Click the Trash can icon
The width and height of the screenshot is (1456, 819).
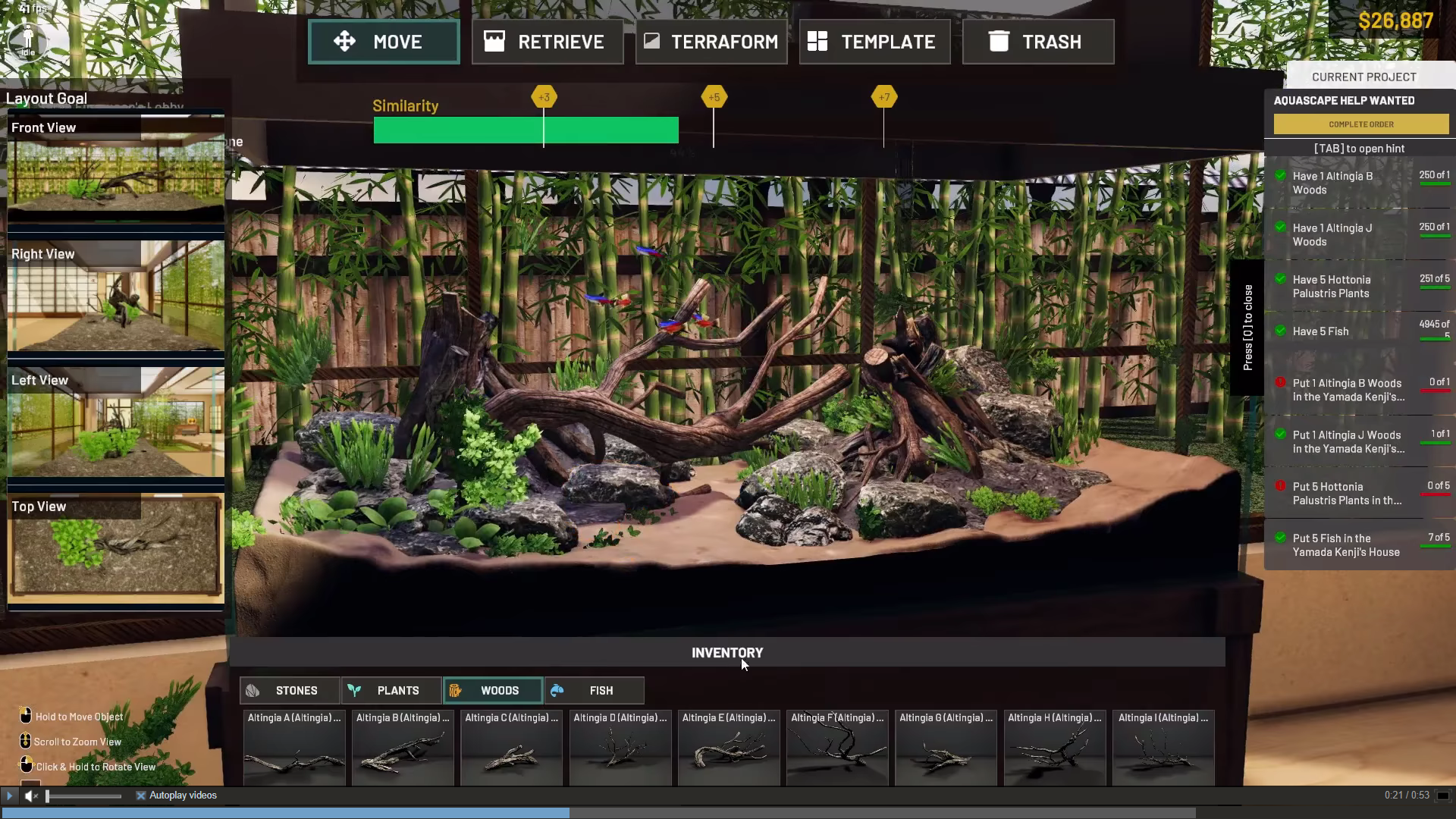click(999, 42)
